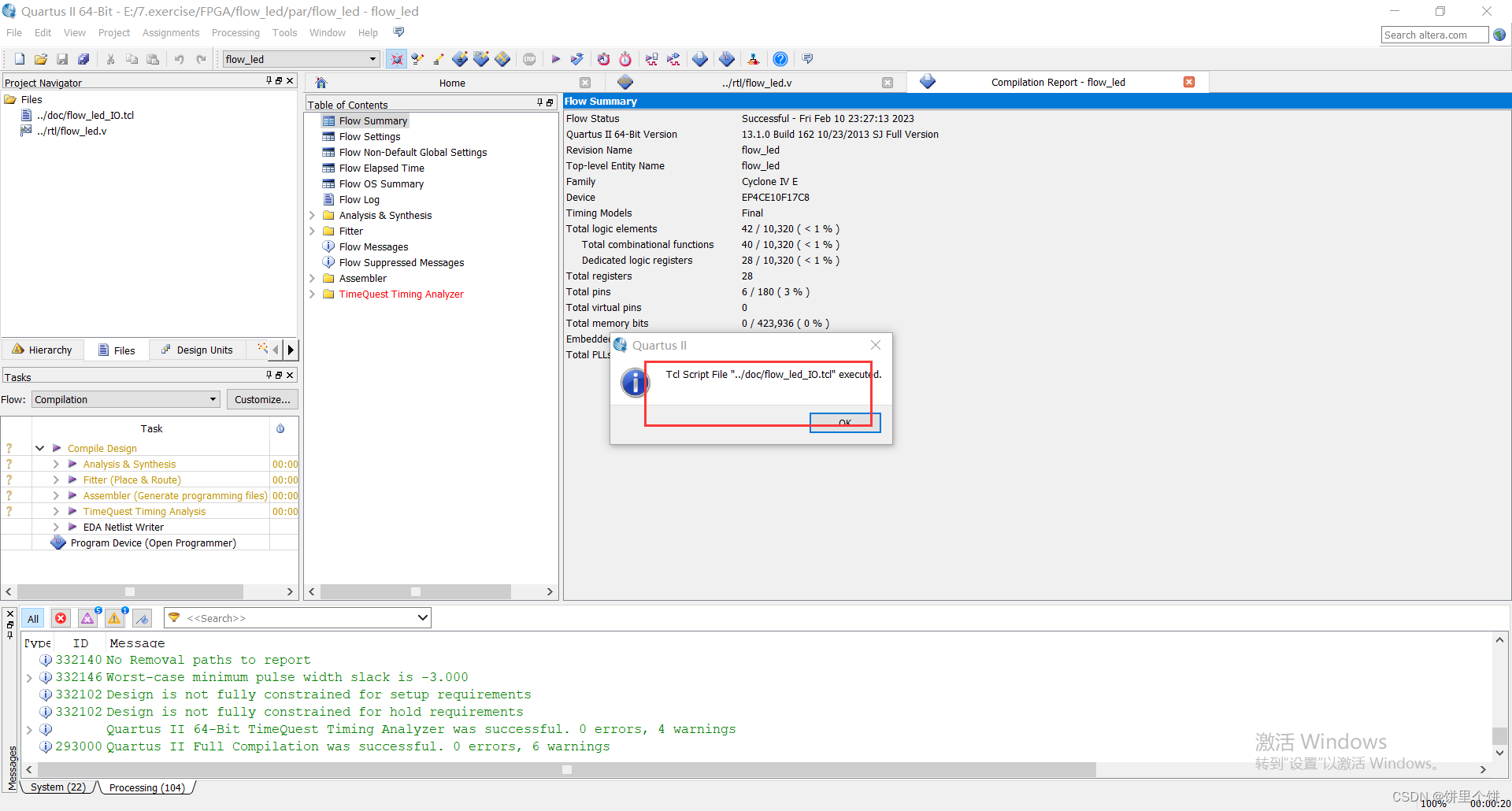Toggle the purple critical warning filter
Screen dimensions: 1512x811
point(88,618)
